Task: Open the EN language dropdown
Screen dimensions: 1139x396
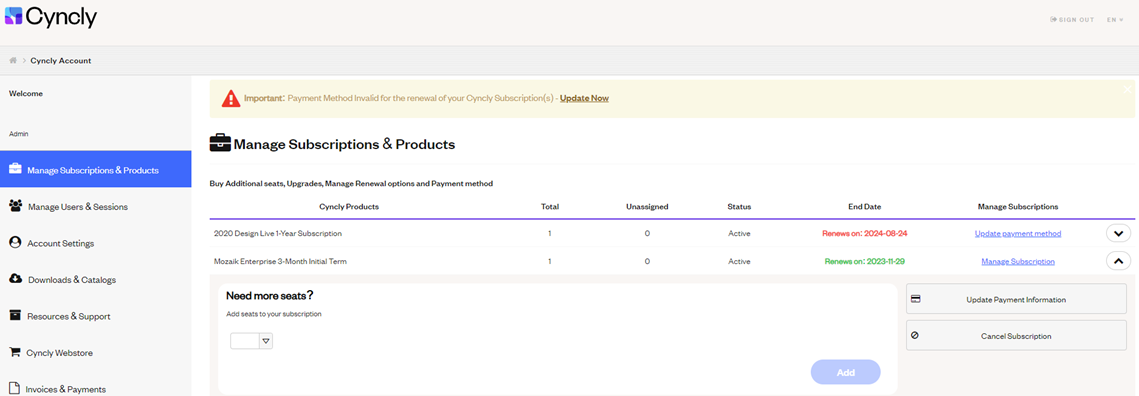Action: pos(1115,20)
